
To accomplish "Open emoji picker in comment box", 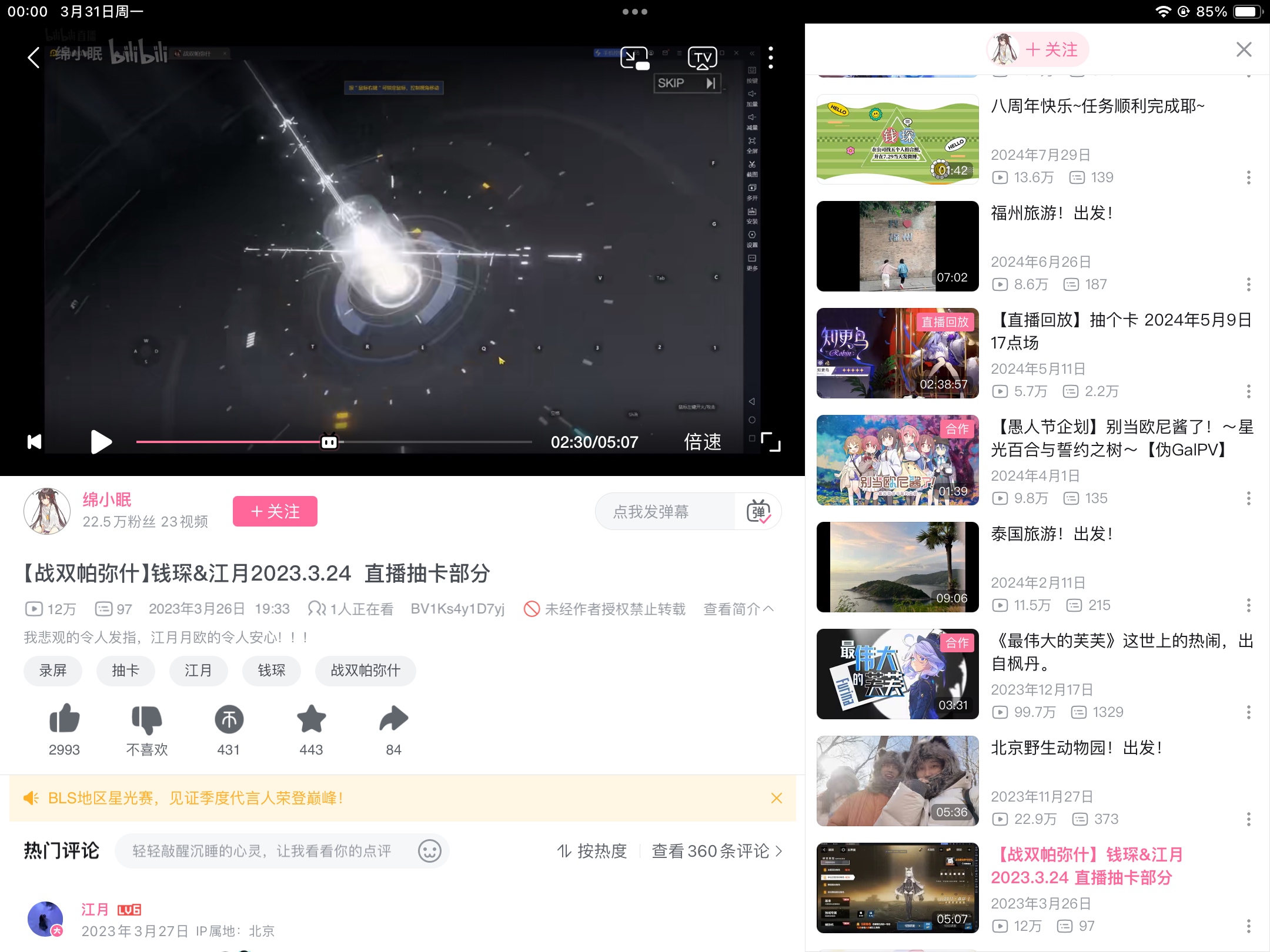I will (429, 851).
